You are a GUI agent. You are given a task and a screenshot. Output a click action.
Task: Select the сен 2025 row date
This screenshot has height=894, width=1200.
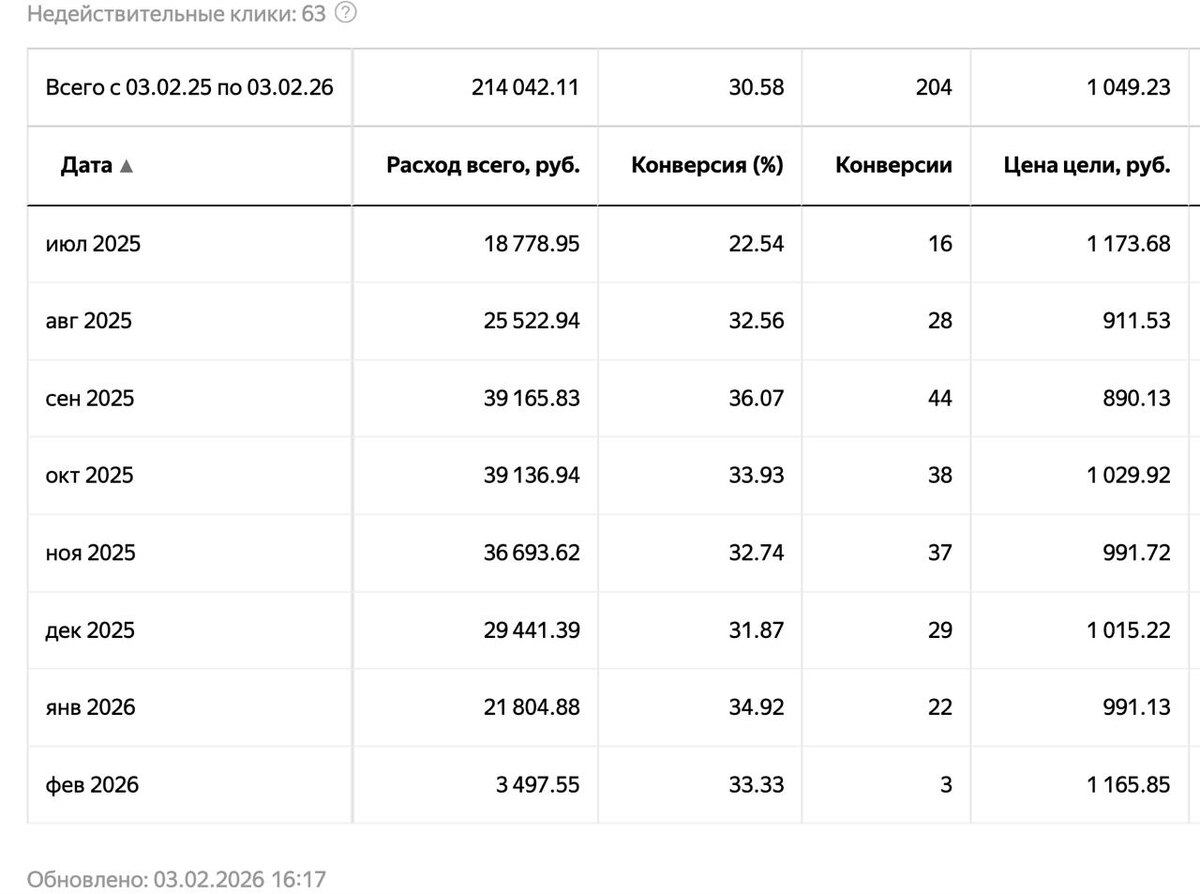pos(90,398)
